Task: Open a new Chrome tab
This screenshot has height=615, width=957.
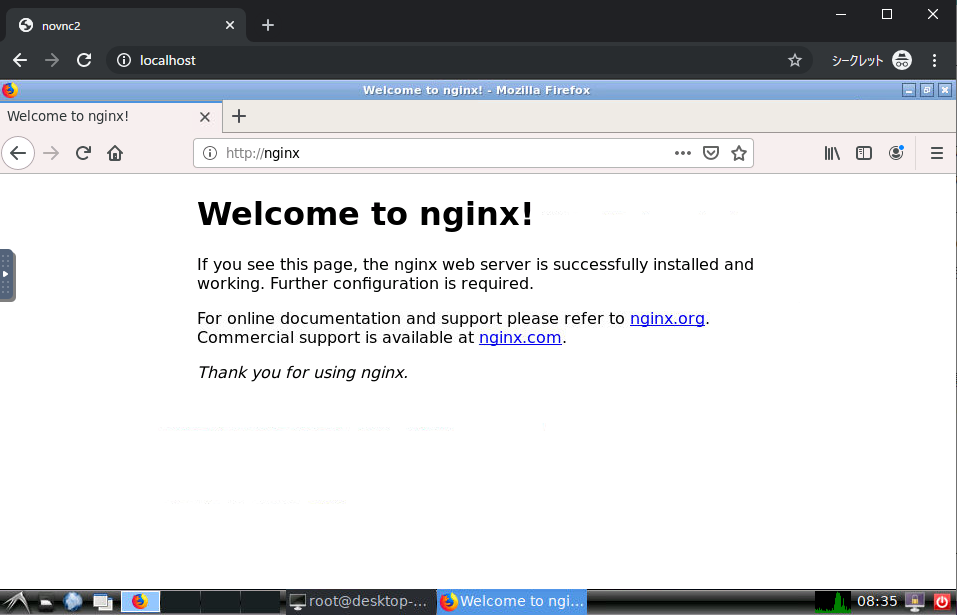Action: click(x=267, y=25)
